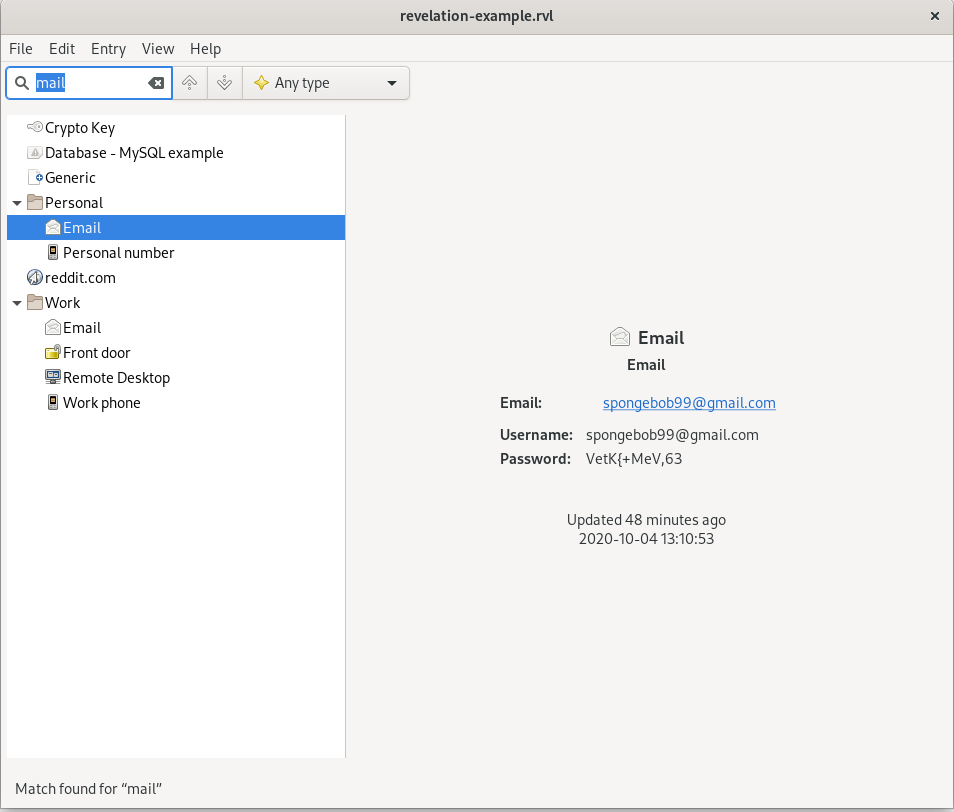This screenshot has height=812, width=954.
Task: Select the Database - MySQL example entry
Action: pyautogui.click(x=133, y=153)
